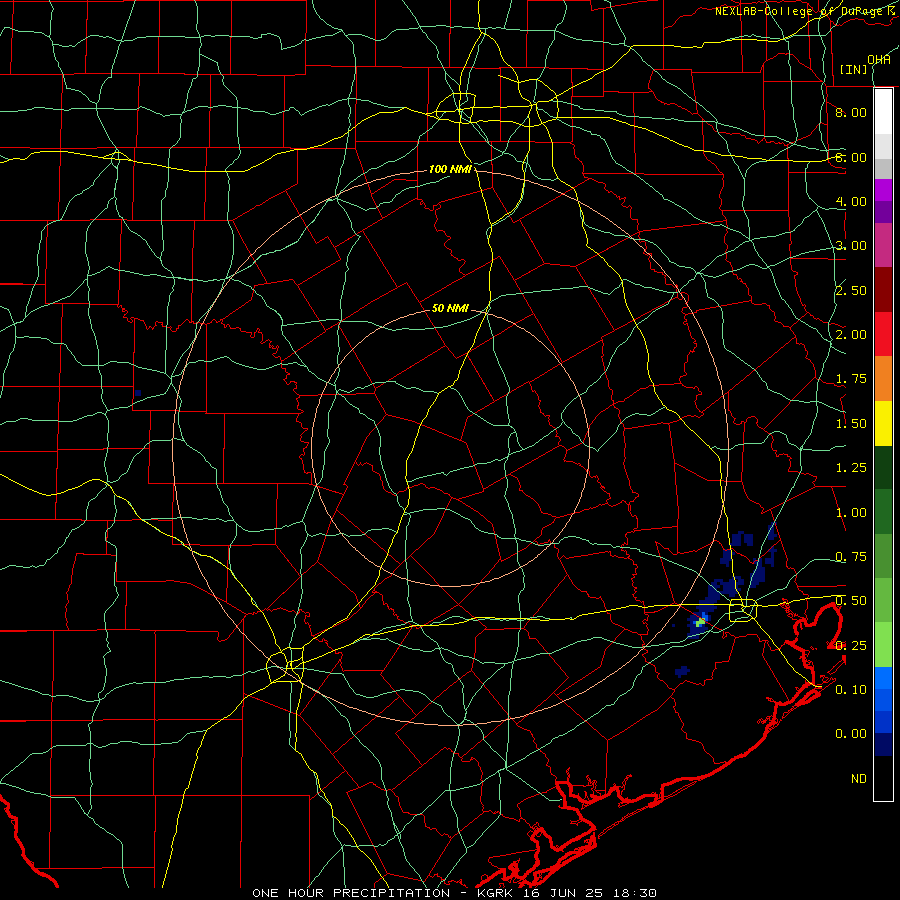Image resolution: width=900 pixels, height=900 pixels.
Task: Click the small blue echo south of the main rain cluster
Action: [682, 671]
